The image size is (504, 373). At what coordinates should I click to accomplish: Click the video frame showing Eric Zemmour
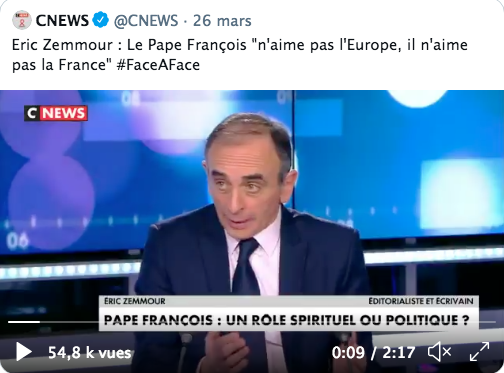252,231
